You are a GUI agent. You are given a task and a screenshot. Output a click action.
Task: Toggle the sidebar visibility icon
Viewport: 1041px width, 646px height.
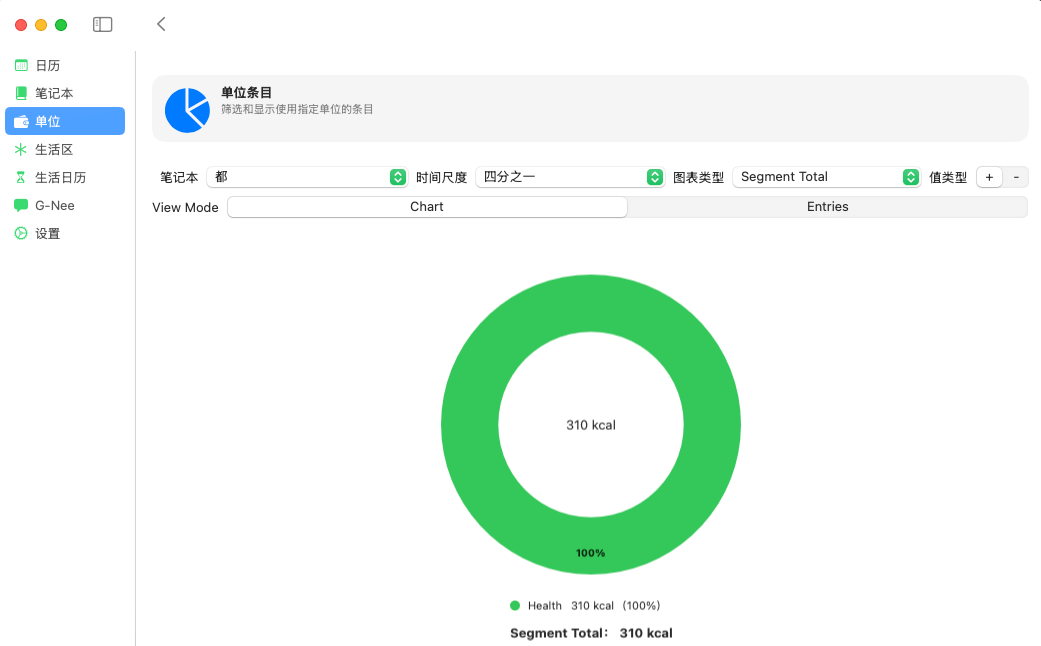click(102, 24)
